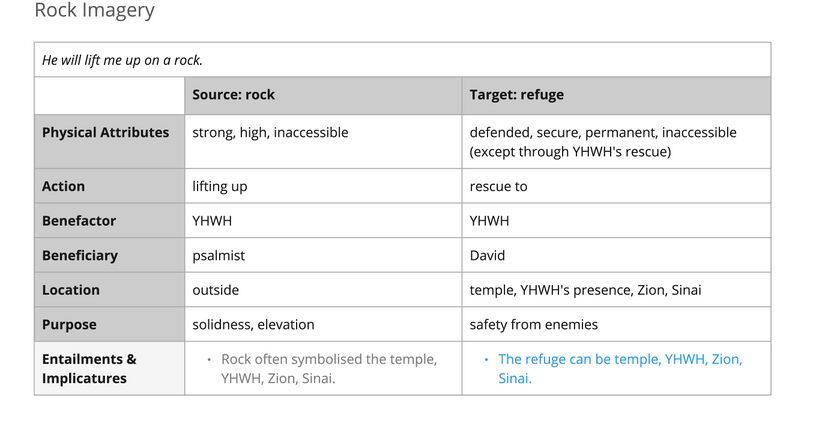
Task: Click the "Beneficiary" row label
Action: 80,255
